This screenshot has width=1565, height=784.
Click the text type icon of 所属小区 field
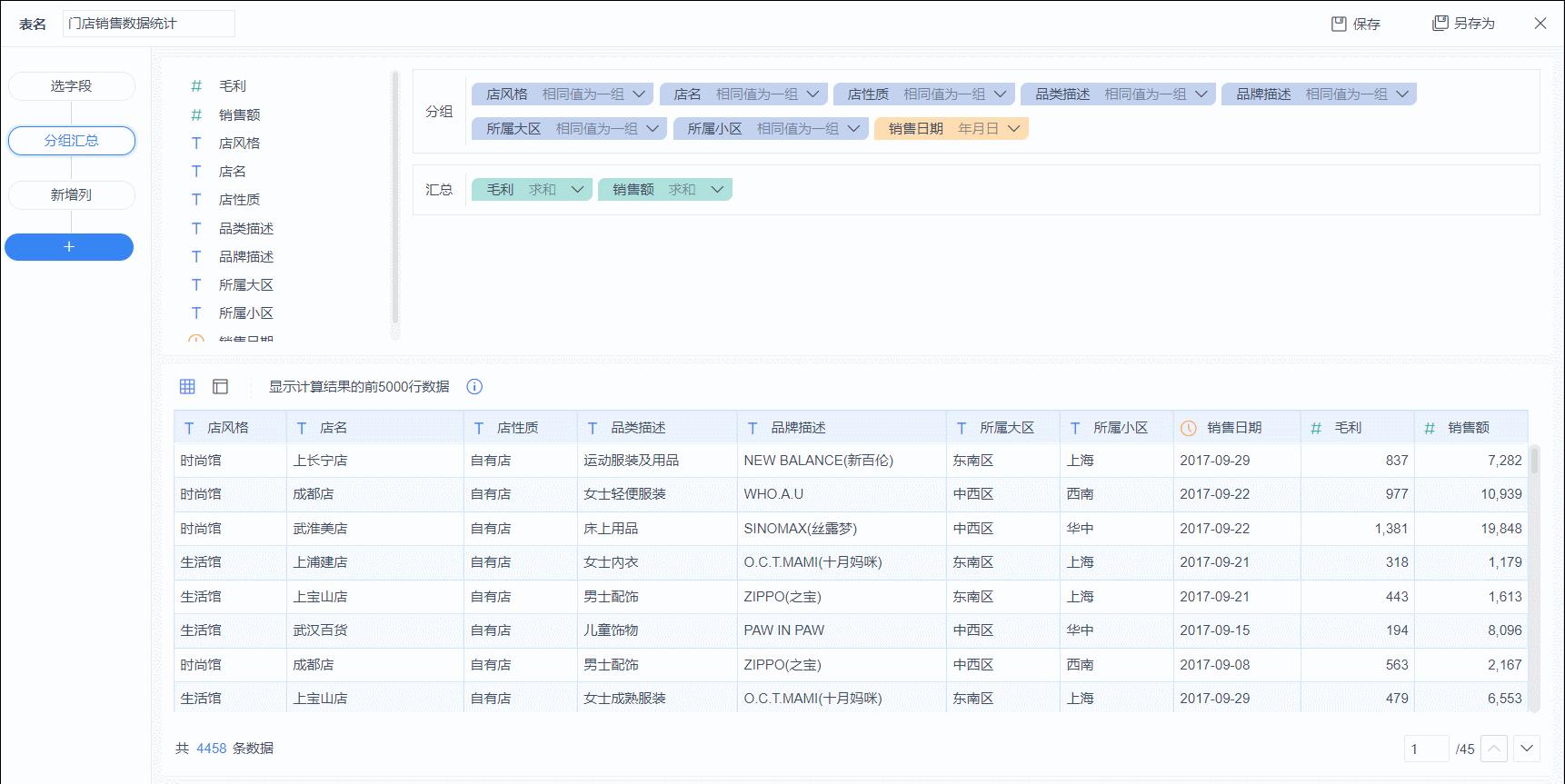tap(196, 313)
